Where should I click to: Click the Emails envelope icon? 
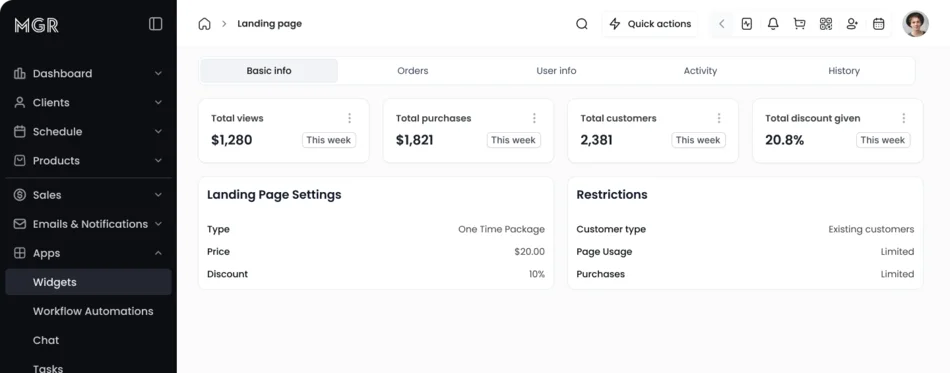tap(20, 224)
